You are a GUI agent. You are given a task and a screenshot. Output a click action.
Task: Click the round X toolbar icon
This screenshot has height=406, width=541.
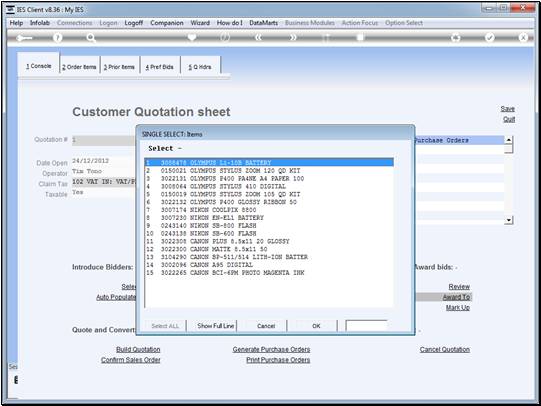click(x=523, y=38)
